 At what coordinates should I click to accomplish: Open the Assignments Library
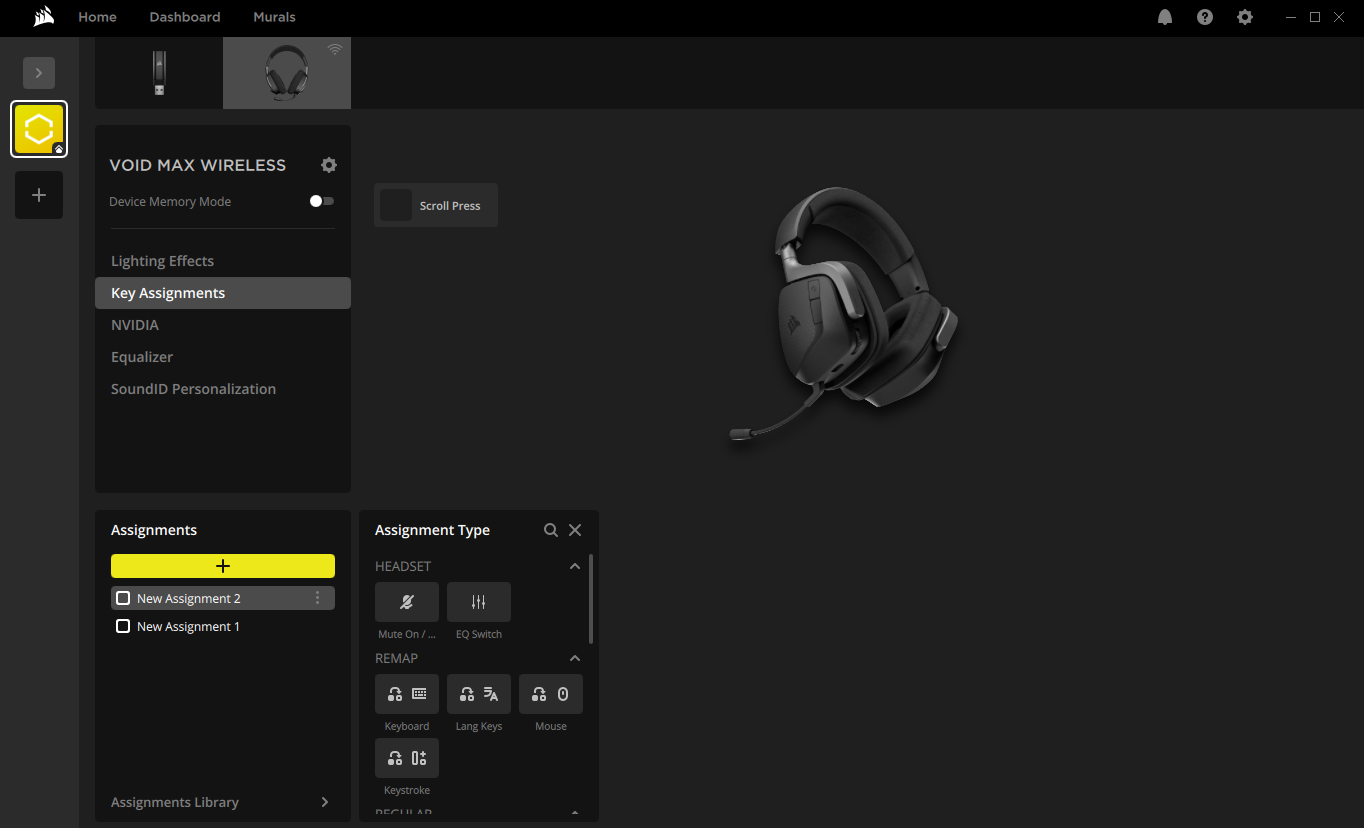point(175,801)
